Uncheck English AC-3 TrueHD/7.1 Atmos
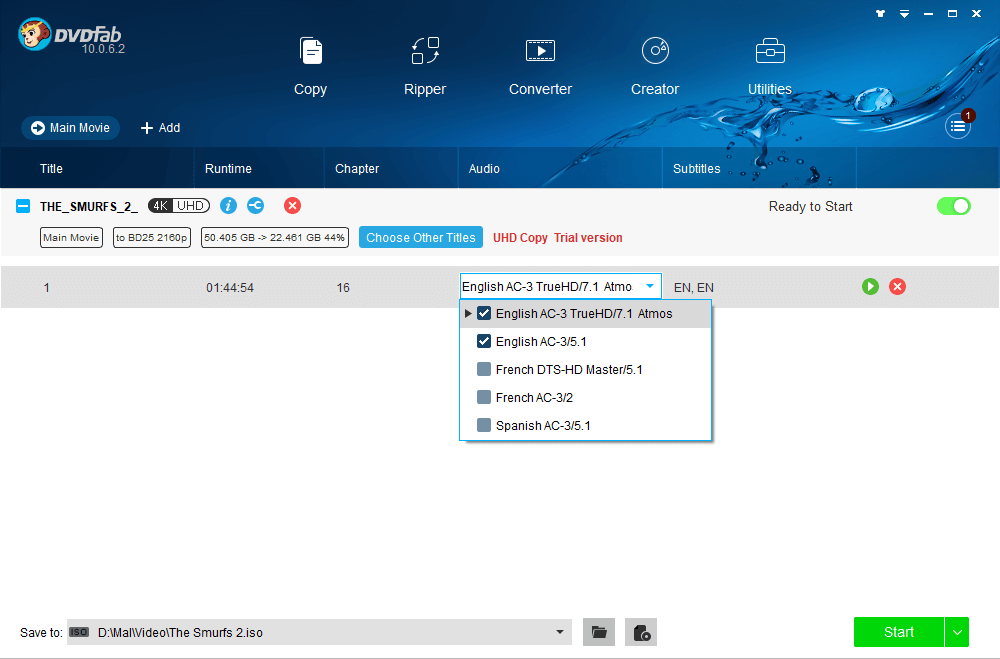Viewport: 1000px width, 659px height. 484,313
